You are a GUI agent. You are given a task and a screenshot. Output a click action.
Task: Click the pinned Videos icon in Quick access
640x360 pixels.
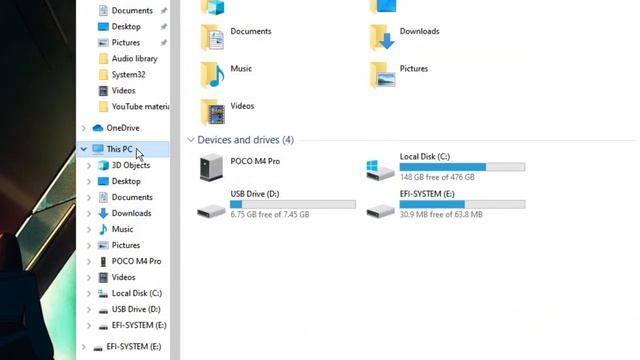coord(103,91)
